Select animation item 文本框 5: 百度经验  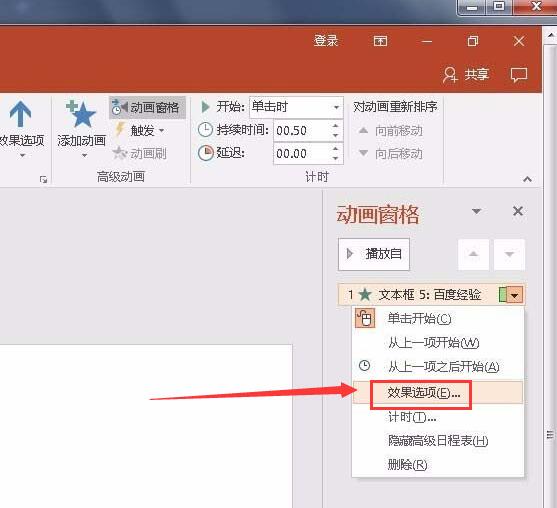431,295
